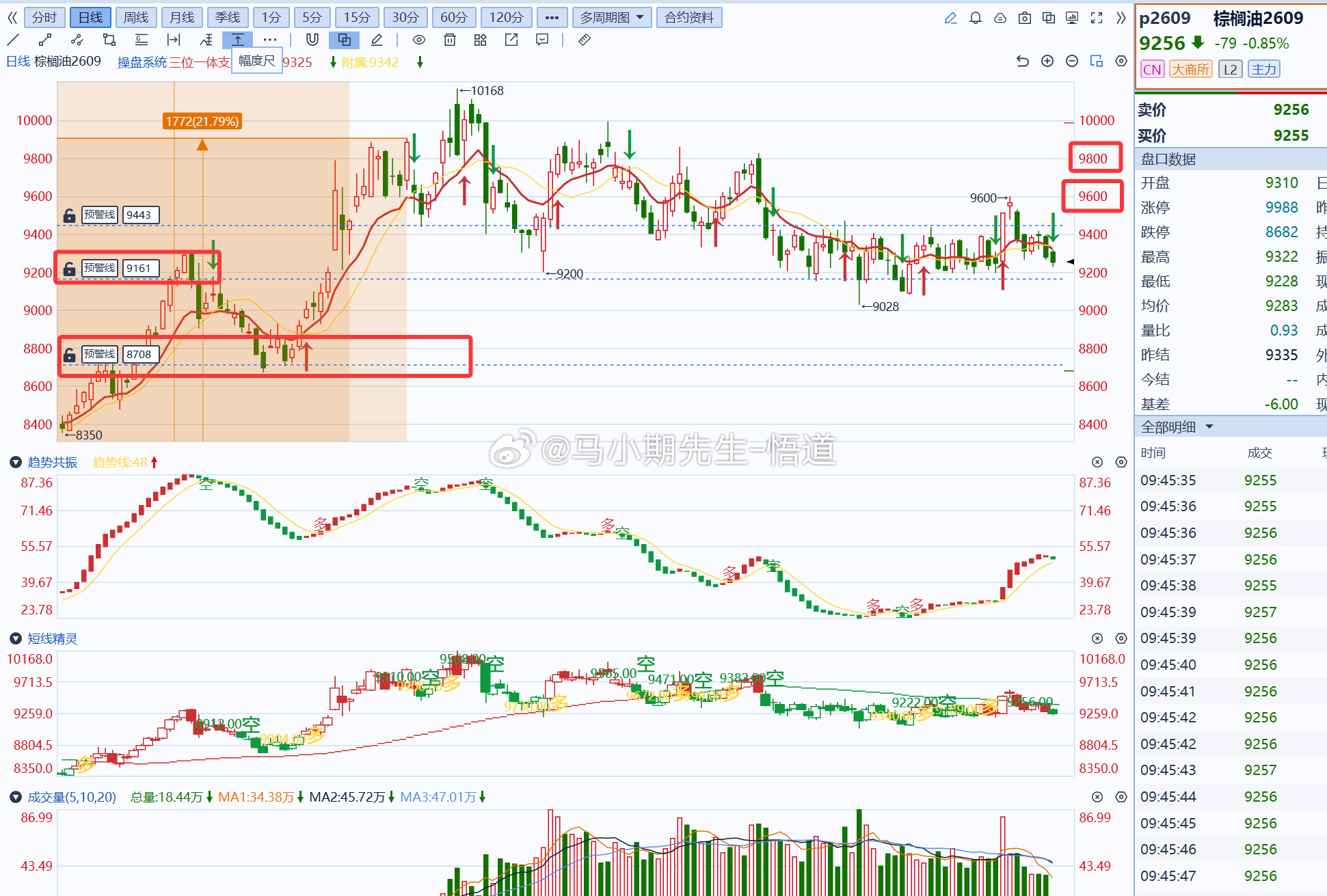
Task: Open the drawing tools grid panel
Action: (481, 40)
